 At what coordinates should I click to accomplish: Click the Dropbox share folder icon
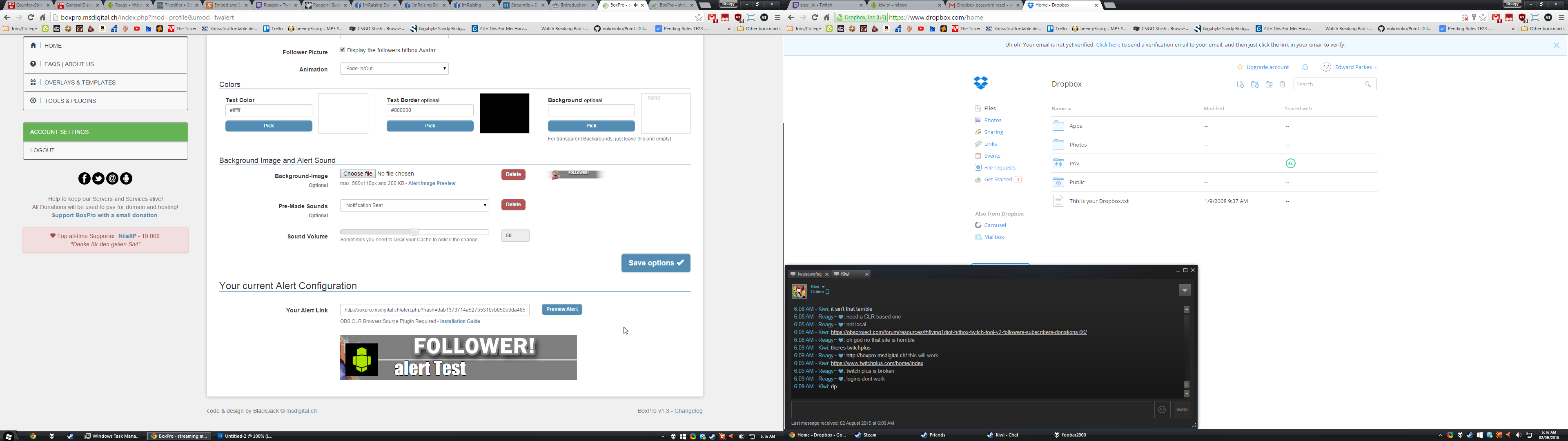[1269, 85]
